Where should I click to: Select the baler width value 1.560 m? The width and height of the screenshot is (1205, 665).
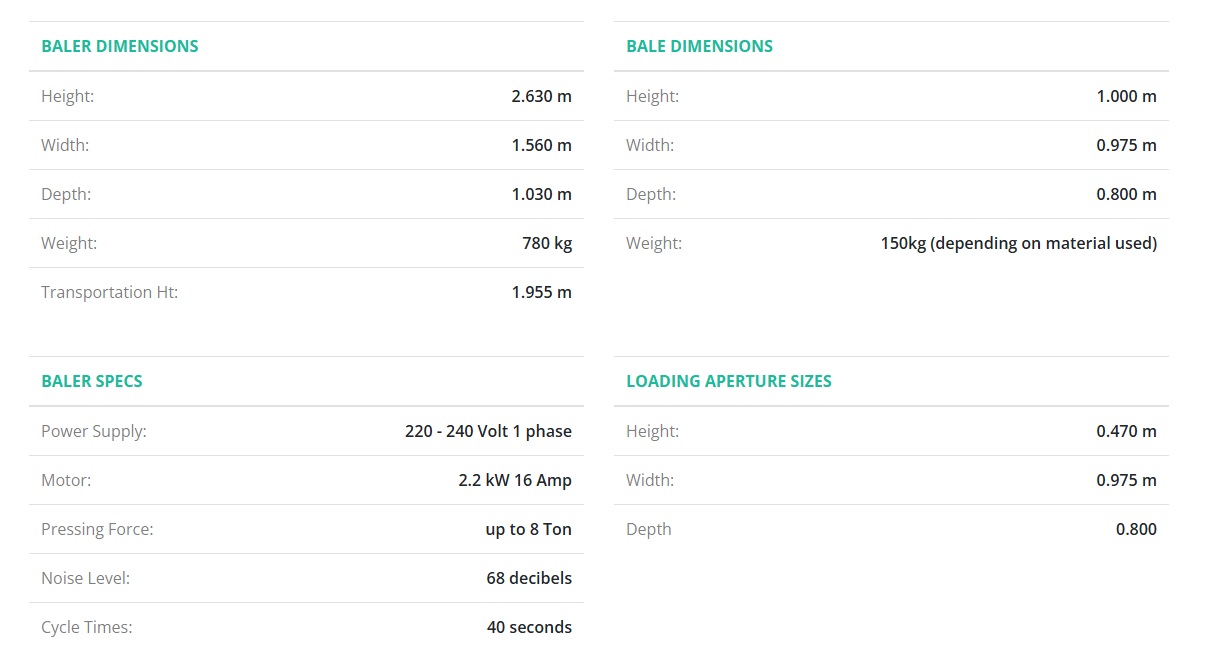coord(541,145)
